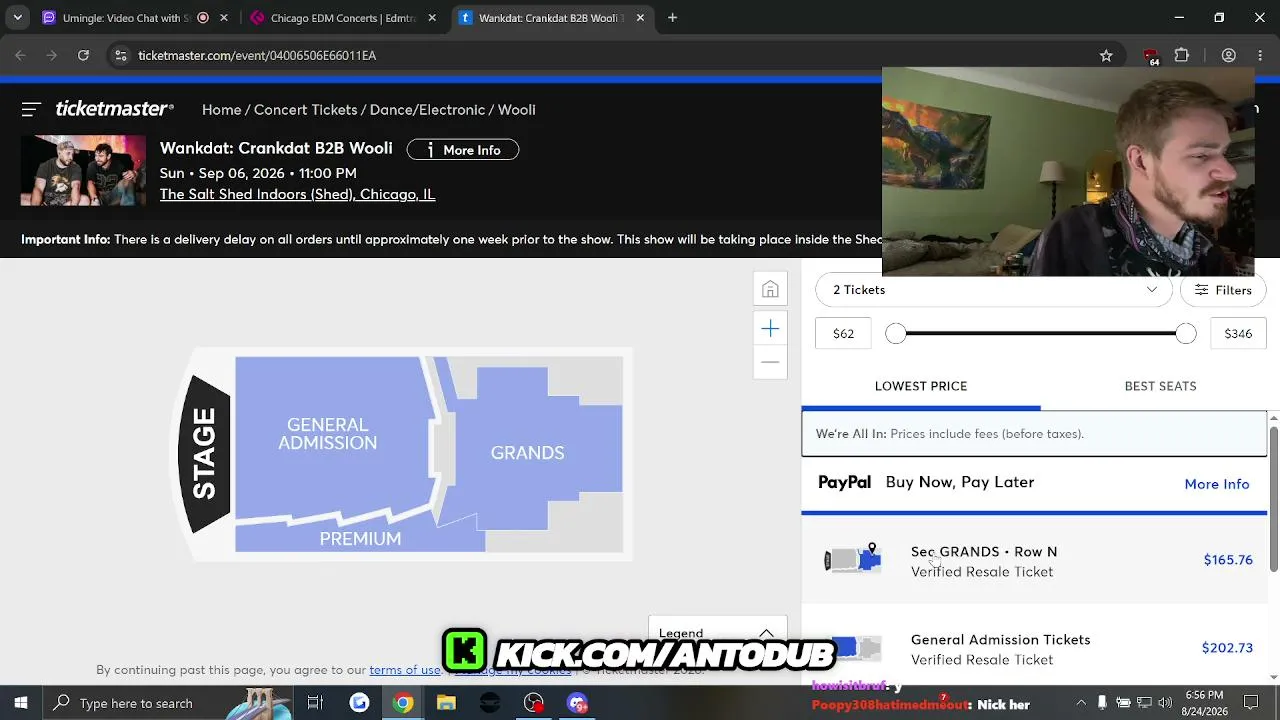Open the Chrome profile icon

1229,55
